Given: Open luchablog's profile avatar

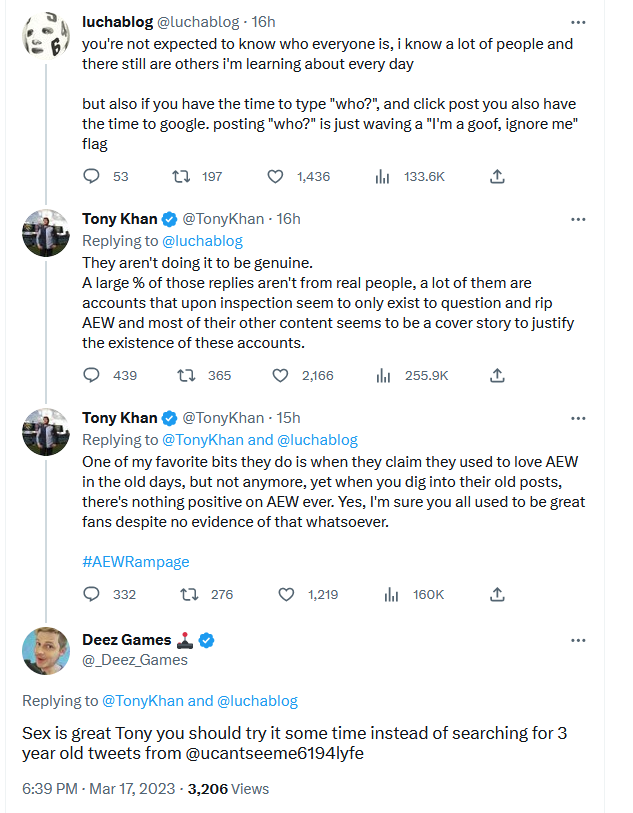Looking at the screenshot, I should [x=46, y=39].
